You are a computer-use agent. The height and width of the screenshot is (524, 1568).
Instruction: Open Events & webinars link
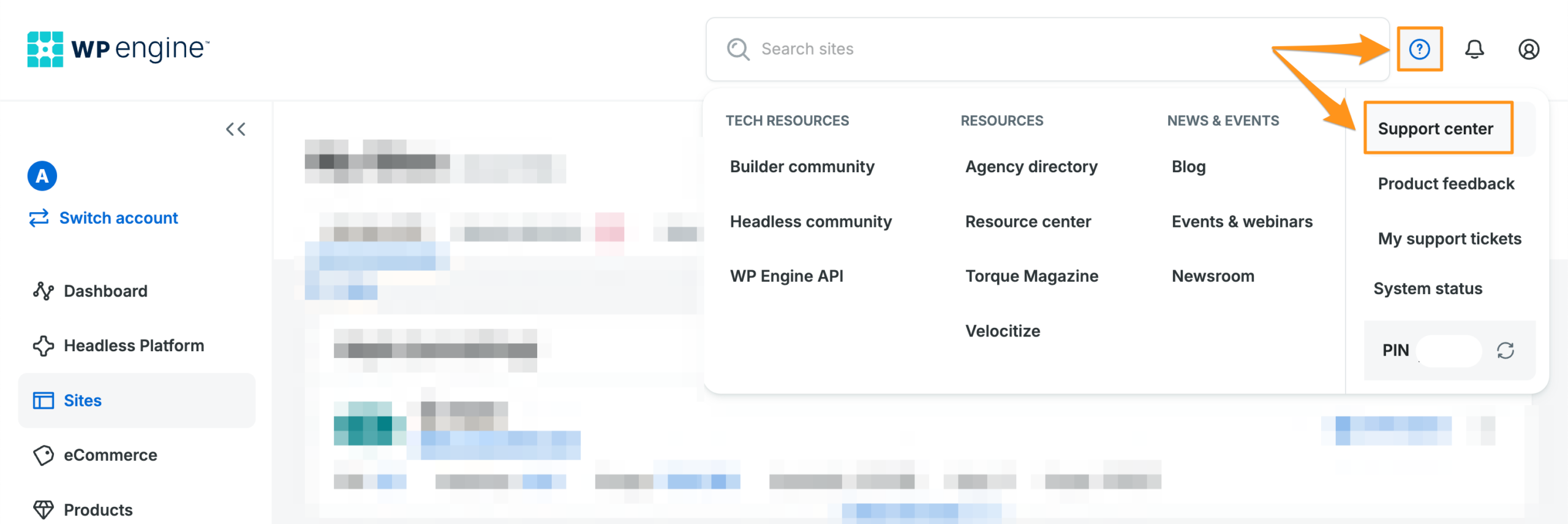[x=1242, y=221]
